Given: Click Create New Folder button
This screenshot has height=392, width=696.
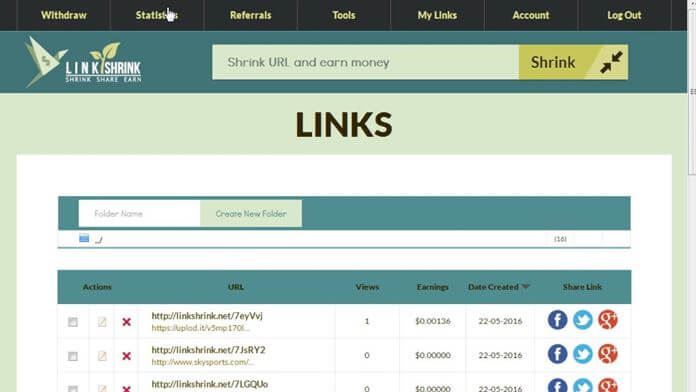Looking at the screenshot, I should point(251,214).
